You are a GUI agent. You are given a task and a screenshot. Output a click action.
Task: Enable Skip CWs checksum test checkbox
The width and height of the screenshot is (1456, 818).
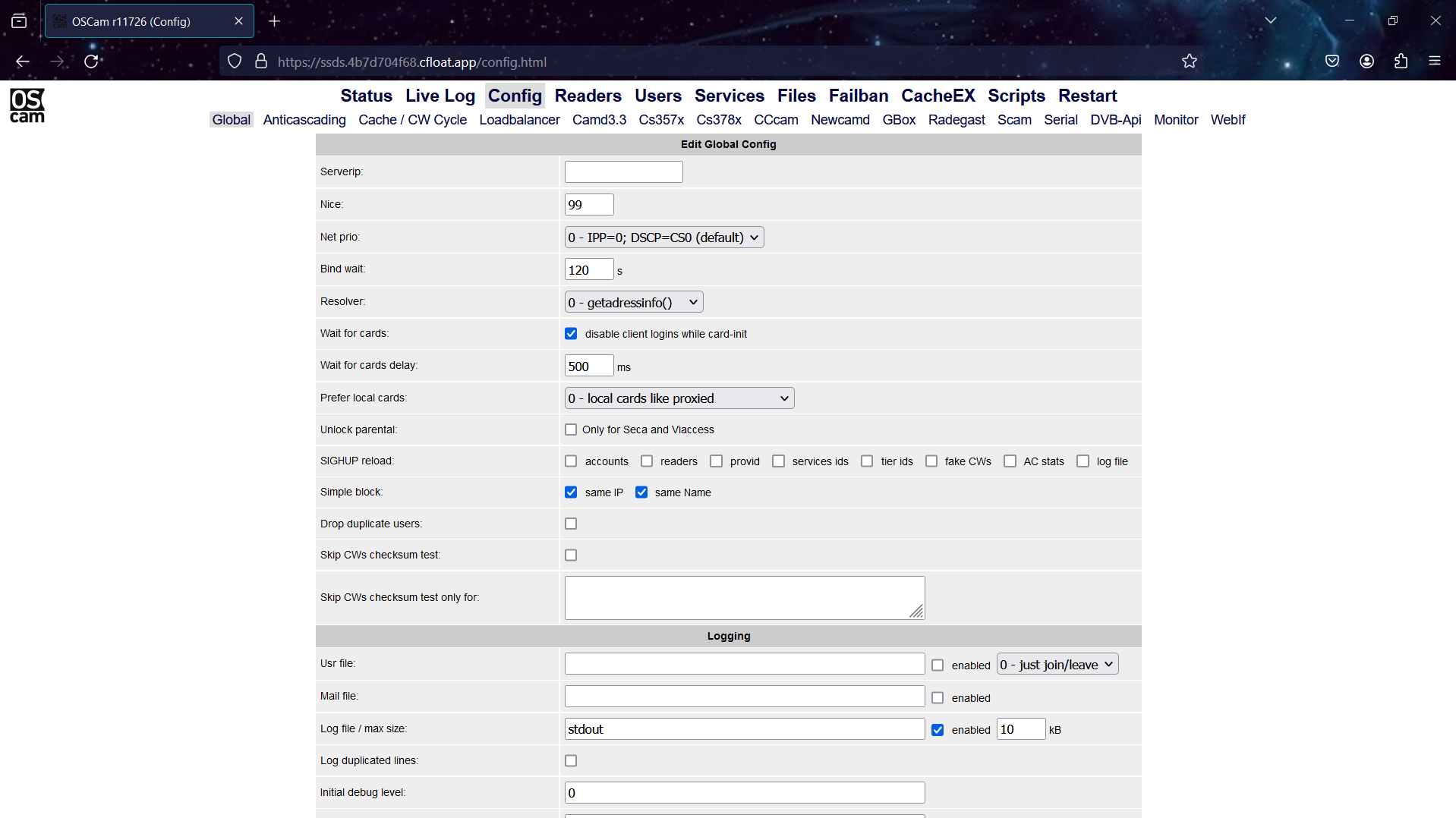click(571, 555)
